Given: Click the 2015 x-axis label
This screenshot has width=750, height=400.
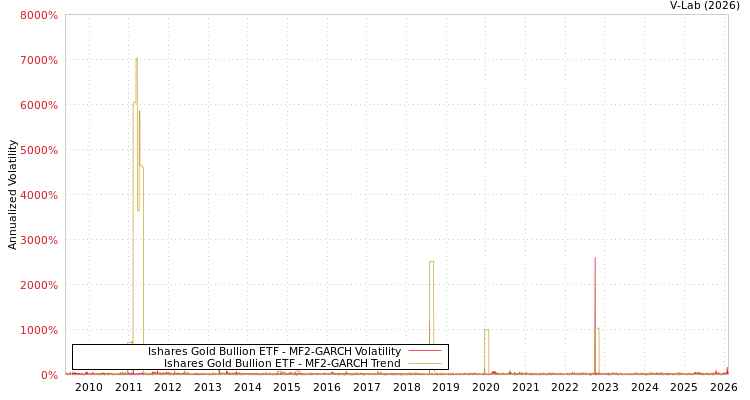Looking at the screenshot, I should click(287, 387).
